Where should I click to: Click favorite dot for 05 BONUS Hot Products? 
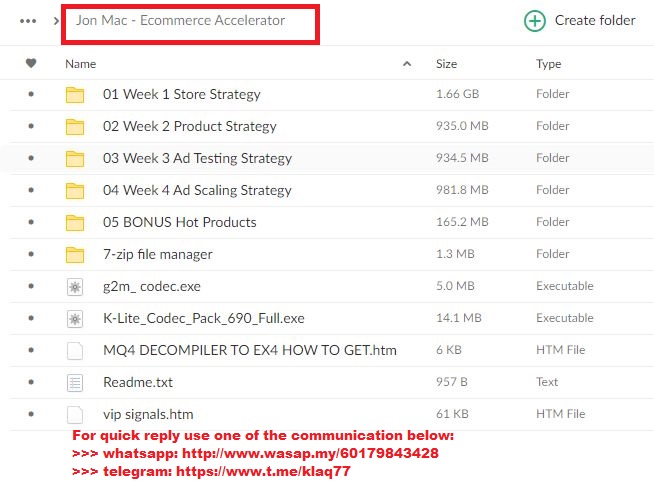tap(31, 222)
